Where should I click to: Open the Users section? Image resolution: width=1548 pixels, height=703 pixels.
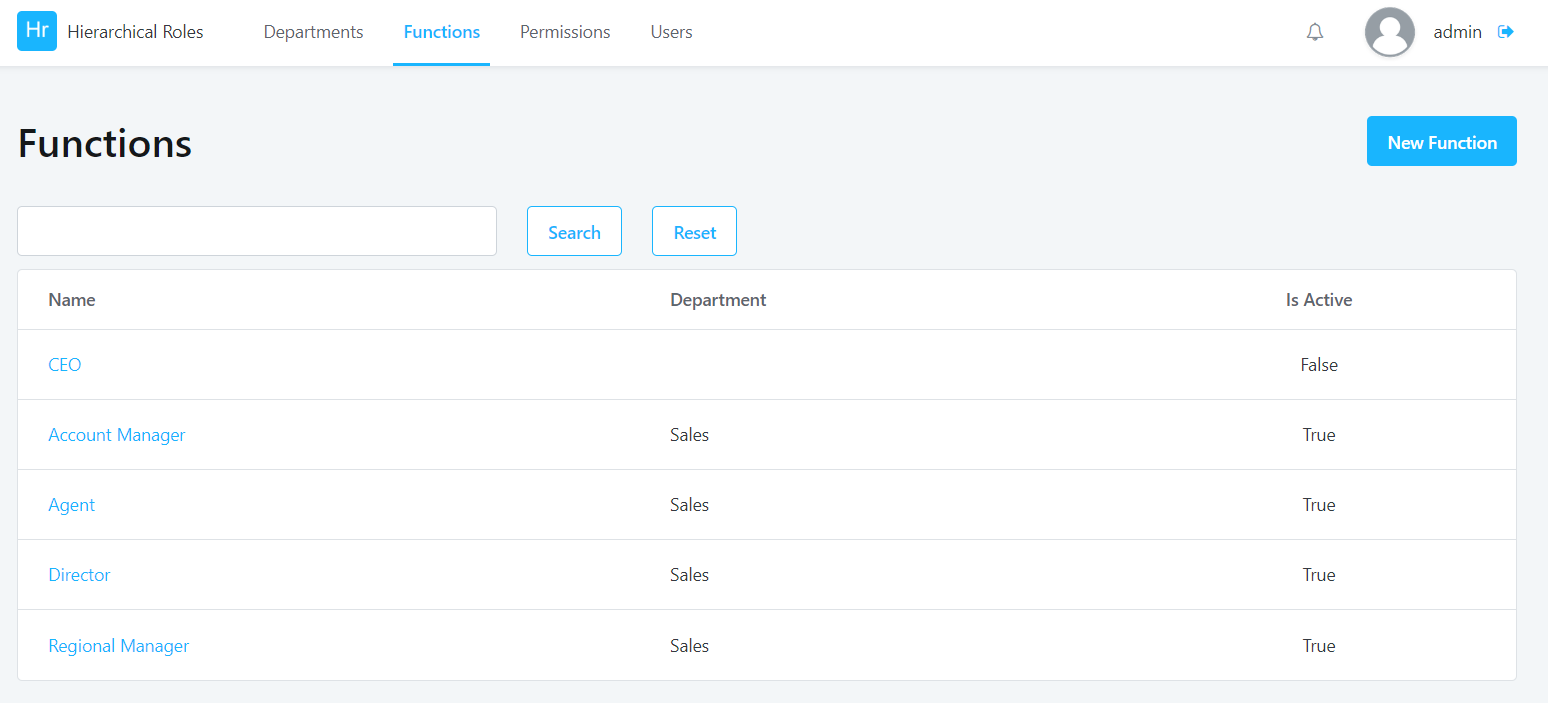point(670,31)
